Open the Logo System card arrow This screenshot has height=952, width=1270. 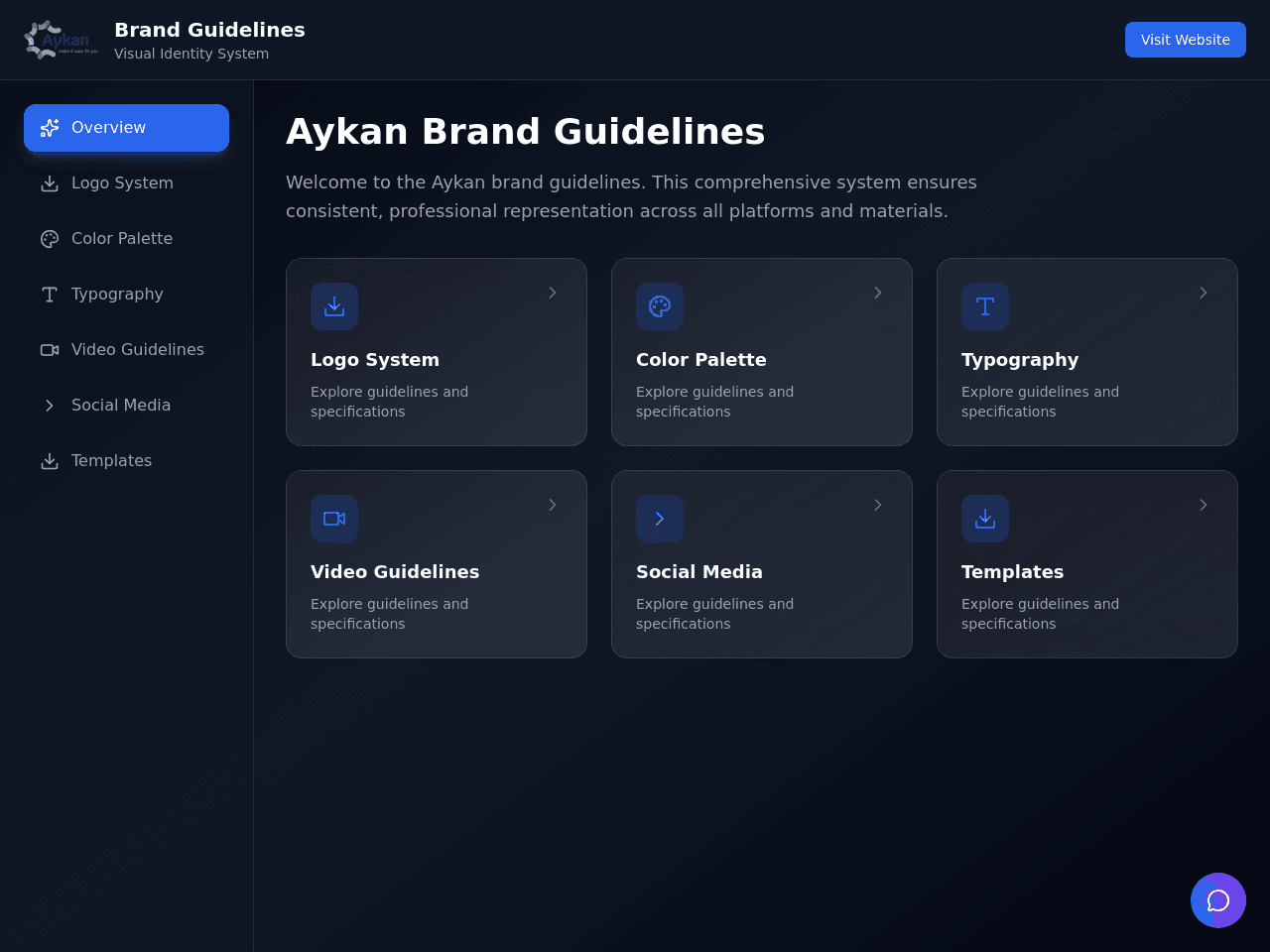[553, 293]
